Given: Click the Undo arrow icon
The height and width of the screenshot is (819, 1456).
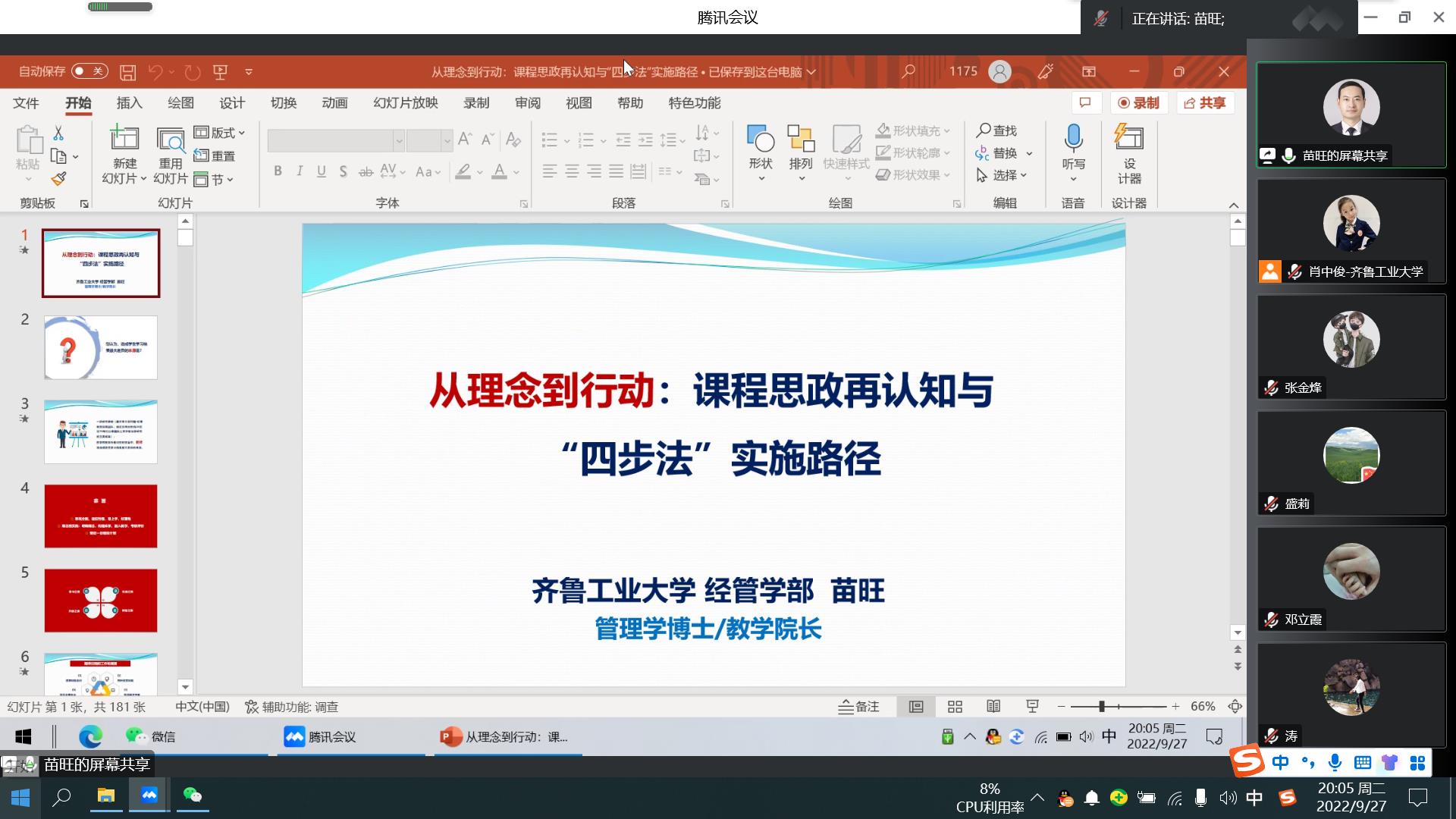Looking at the screenshot, I should (x=155, y=72).
